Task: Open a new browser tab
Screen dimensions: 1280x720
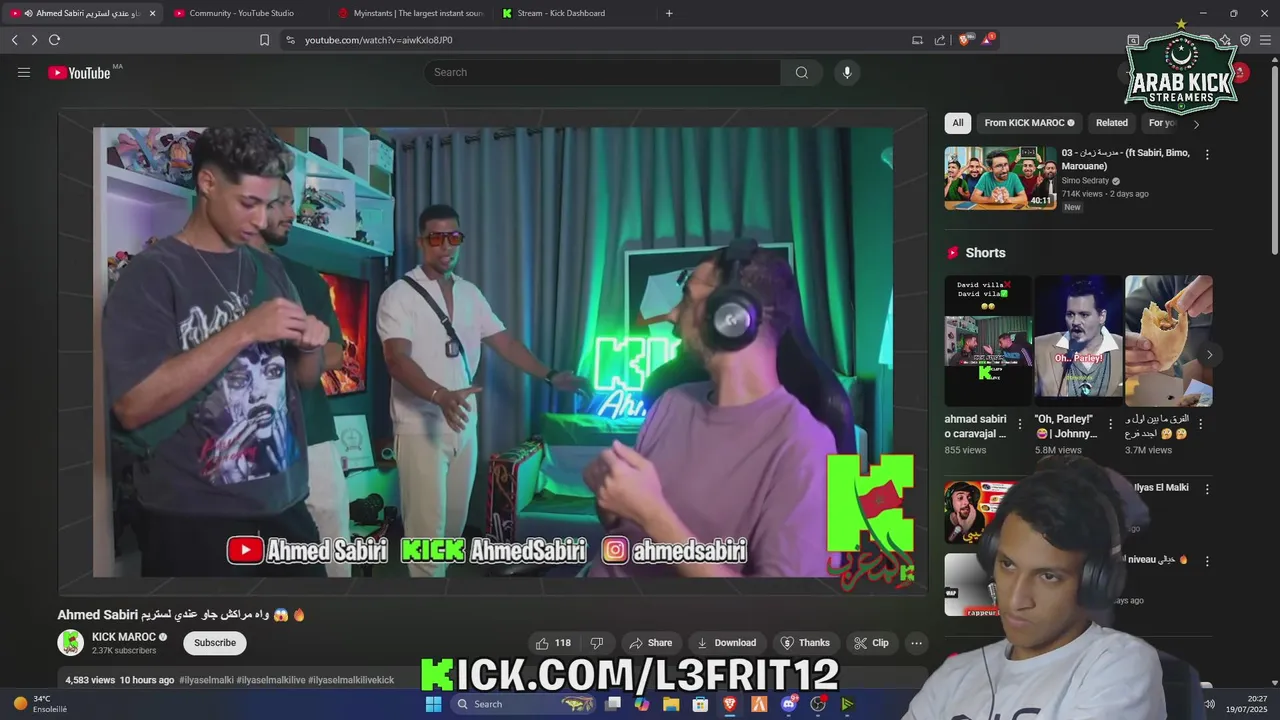Action: coord(669,13)
